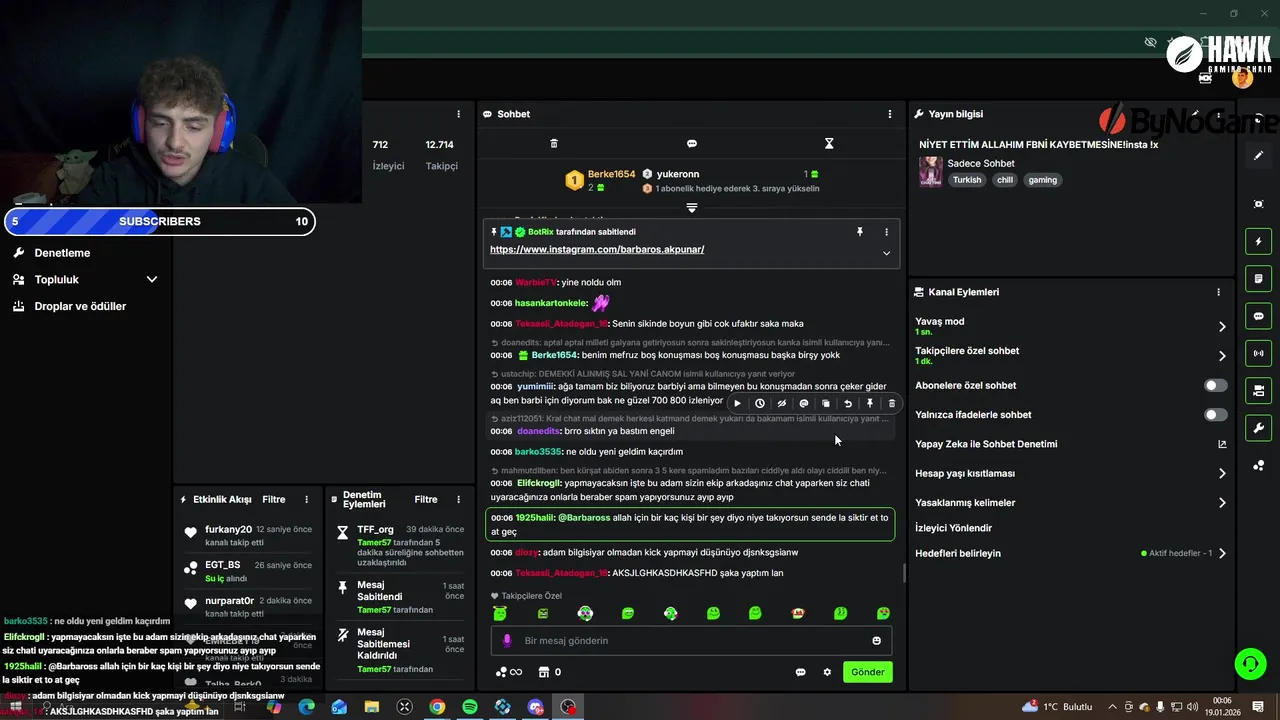Viewport: 1280px width, 720px height.
Task: Open the Hesap yaşı kısıtlaması arrow
Action: [x=1222, y=473]
